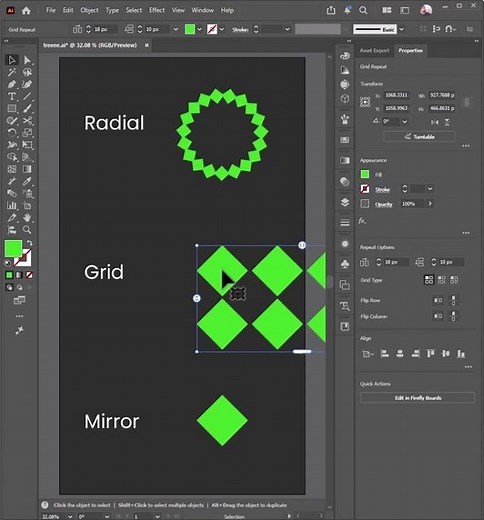Select the Selection tool arrow
This screenshot has width=484, height=520.
coord(12,60)
